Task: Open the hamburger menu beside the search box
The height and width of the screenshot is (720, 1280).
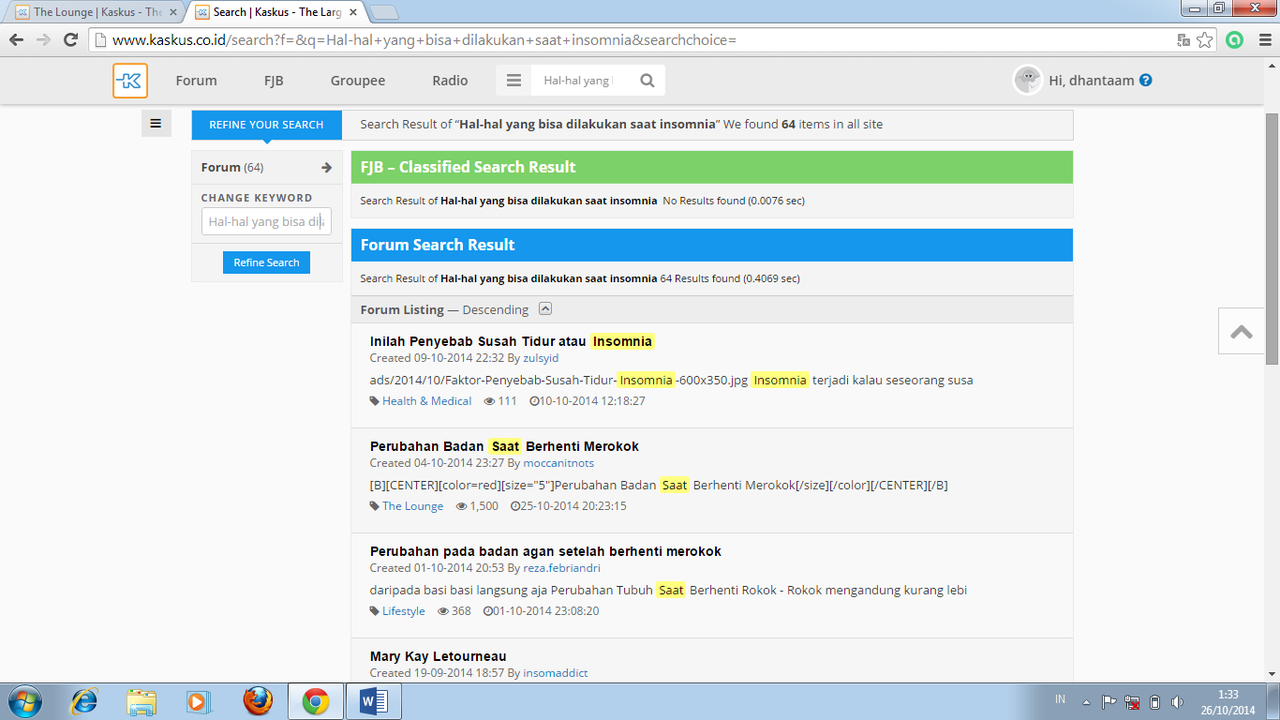Action: coord(514,81)
